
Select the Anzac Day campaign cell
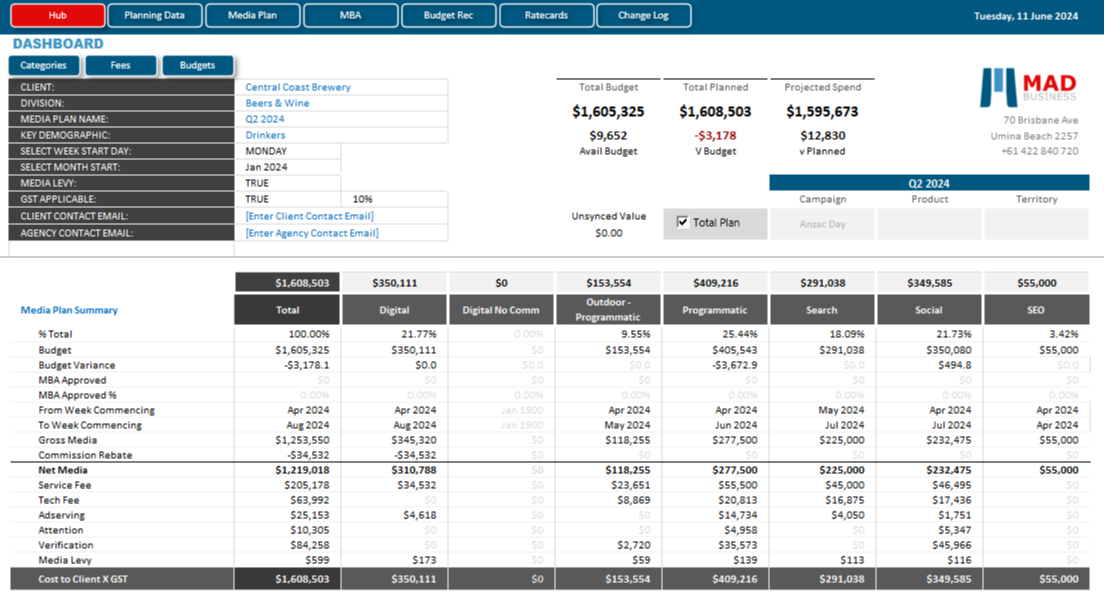(822, 224)
